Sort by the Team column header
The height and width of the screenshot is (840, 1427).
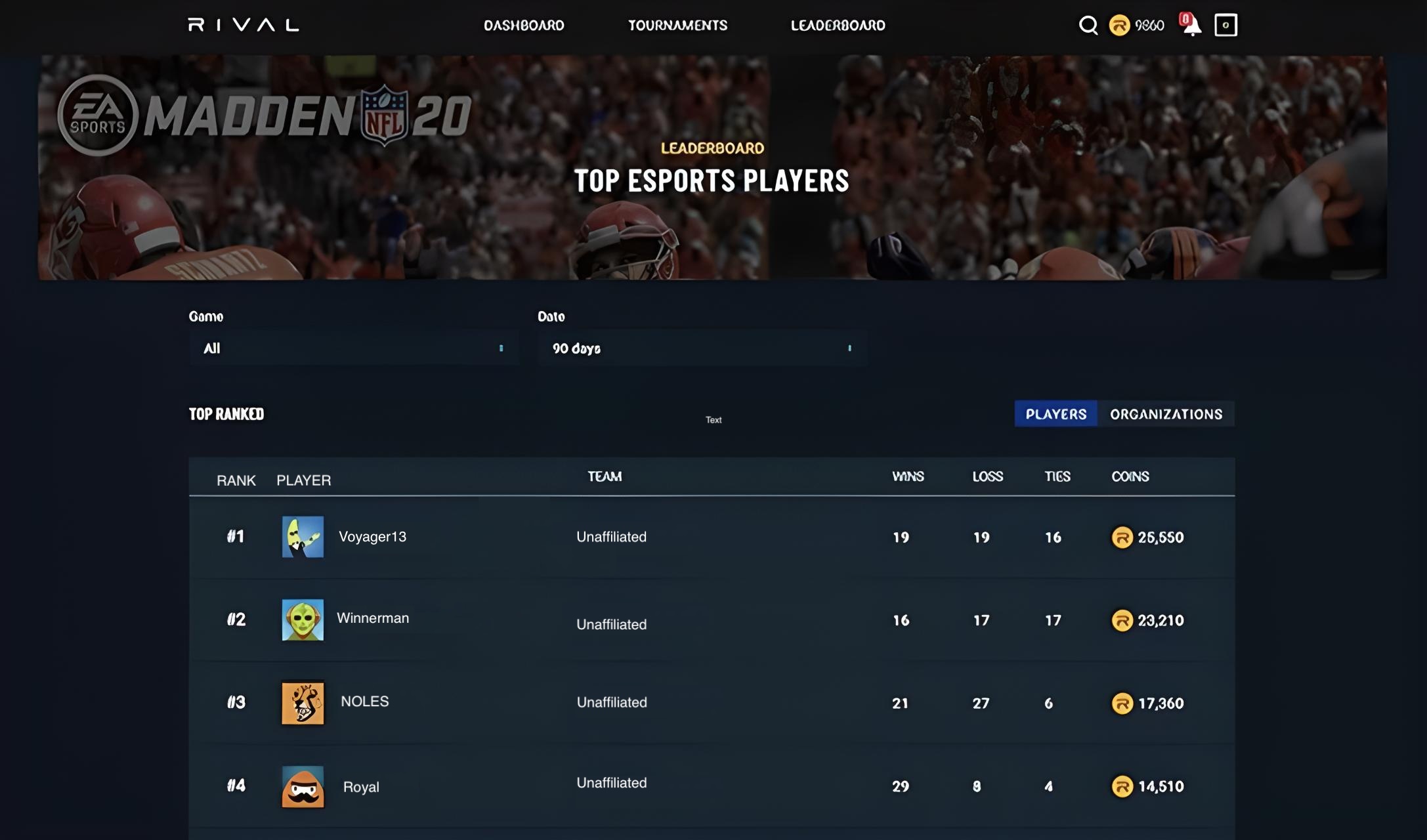coord(605,476)
